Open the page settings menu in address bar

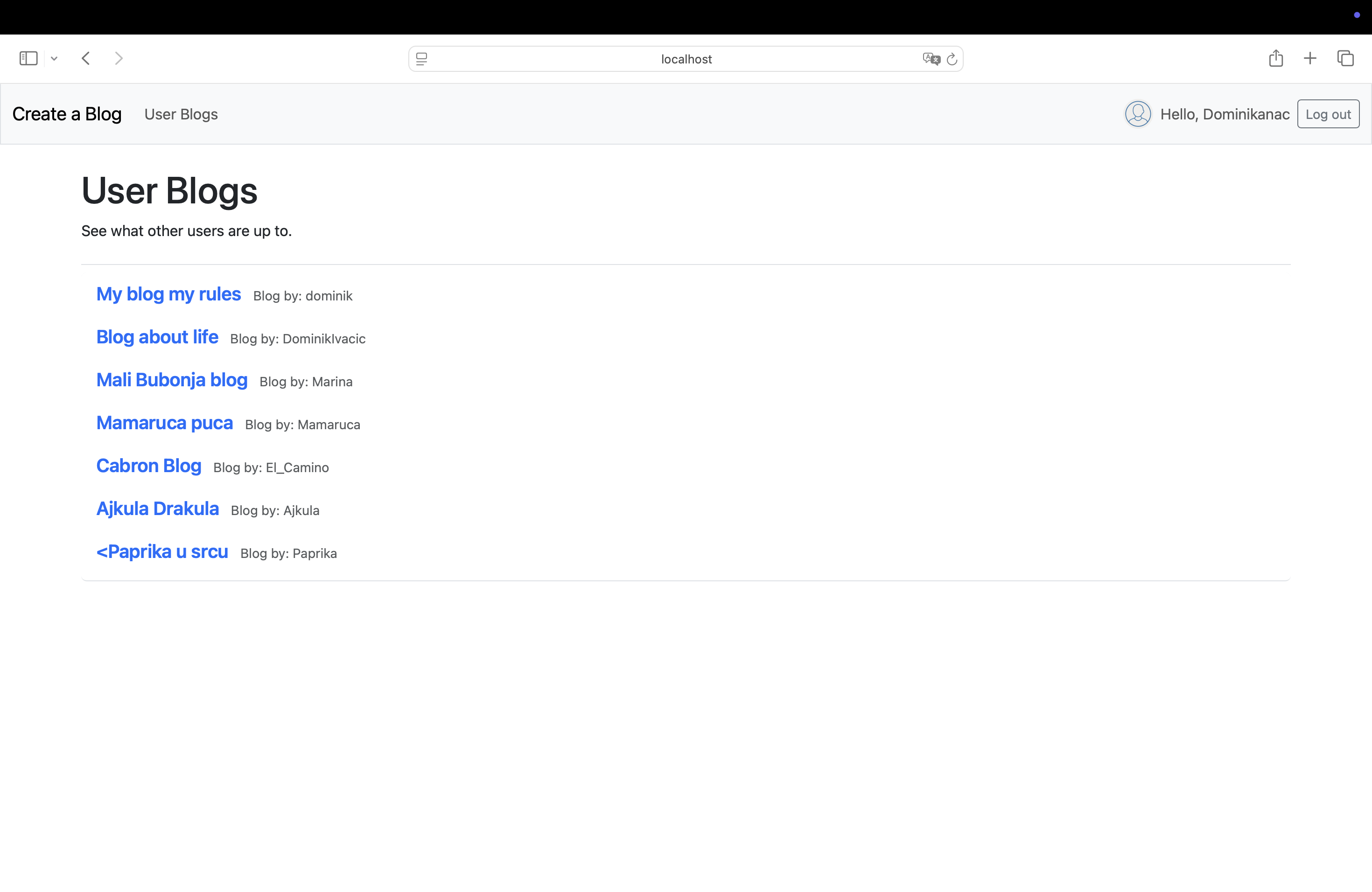[421, 58]
